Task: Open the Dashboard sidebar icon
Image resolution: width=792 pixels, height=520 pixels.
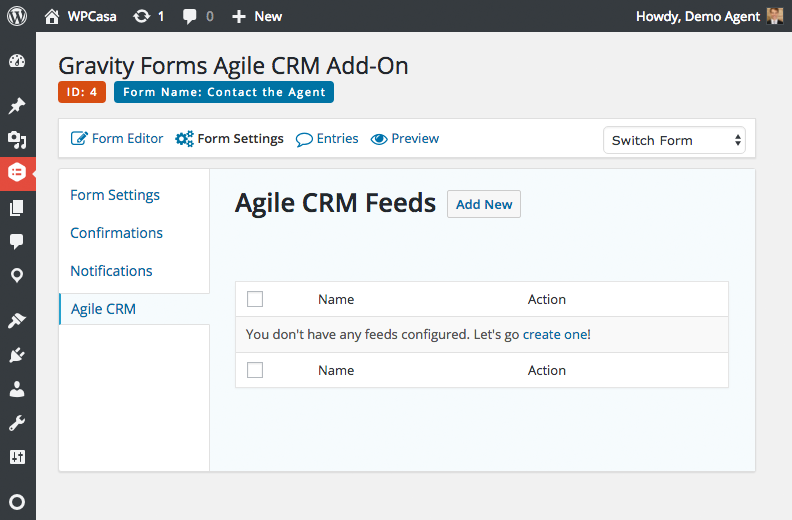Action: point(17,61)
